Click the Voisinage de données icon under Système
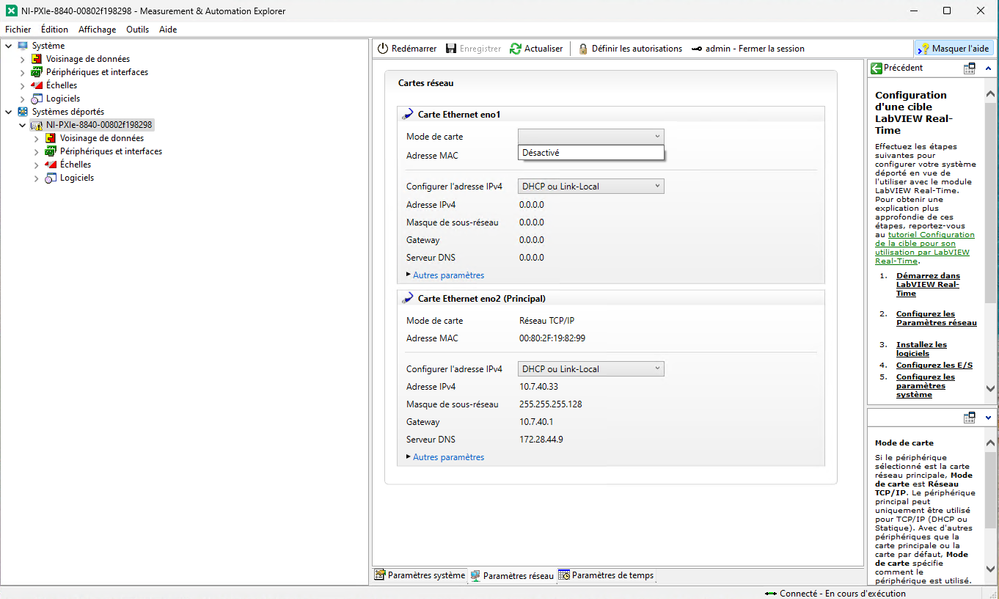 pos(37,59)
